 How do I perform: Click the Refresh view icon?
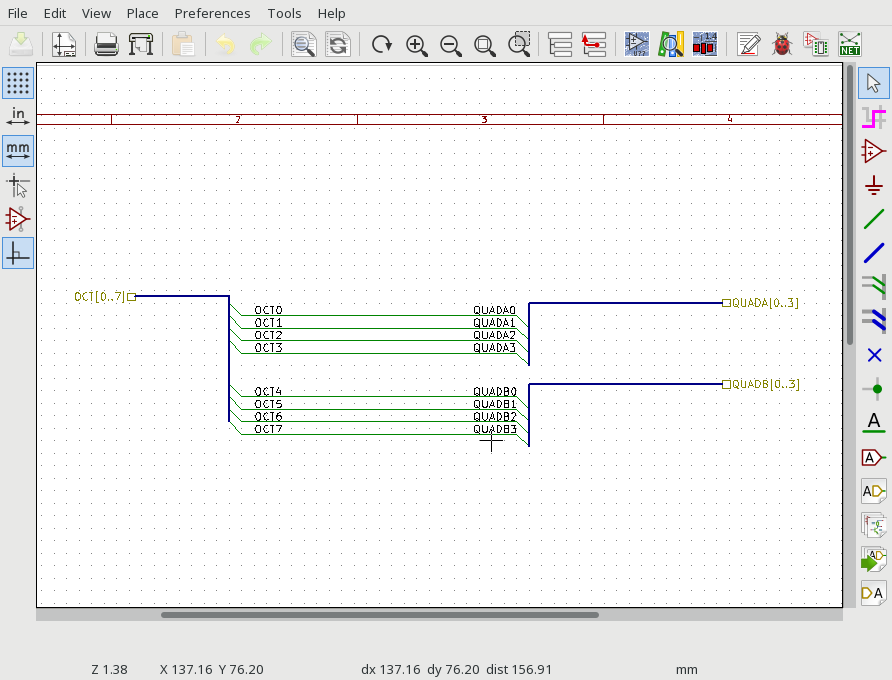[381, 44]
